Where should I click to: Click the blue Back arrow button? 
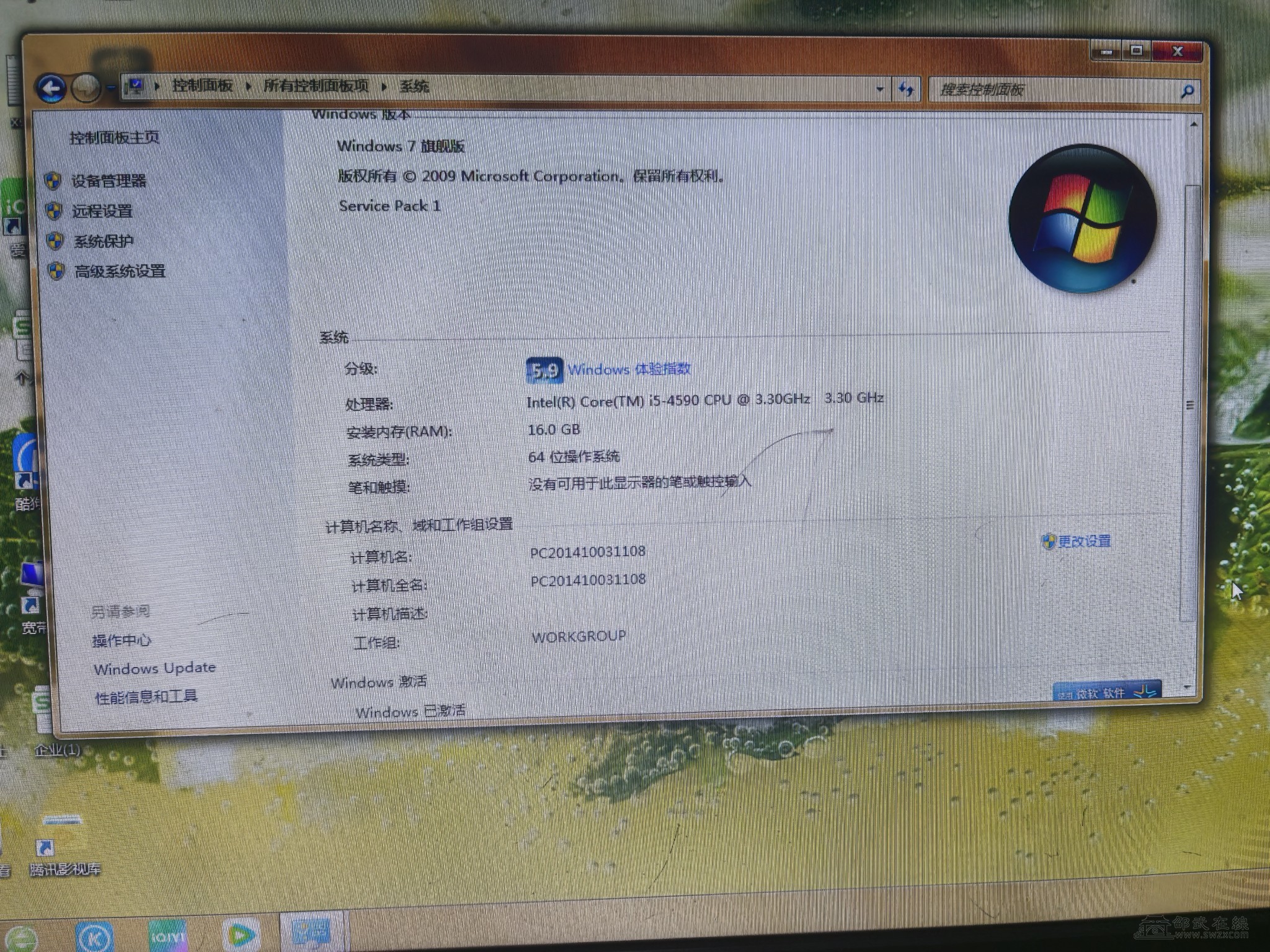[51, 88]
